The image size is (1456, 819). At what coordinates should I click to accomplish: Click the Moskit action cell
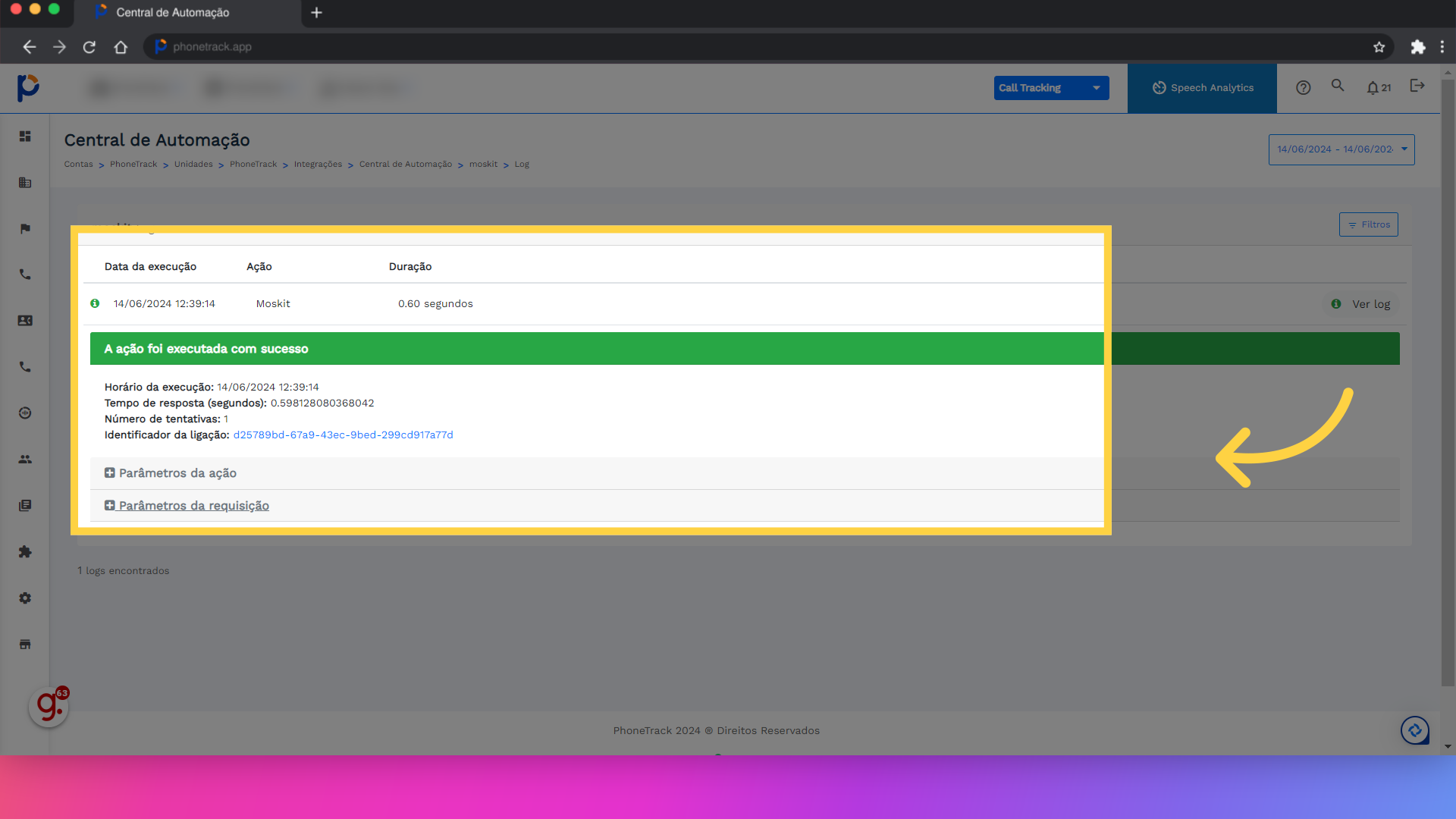tap(273, 304)
